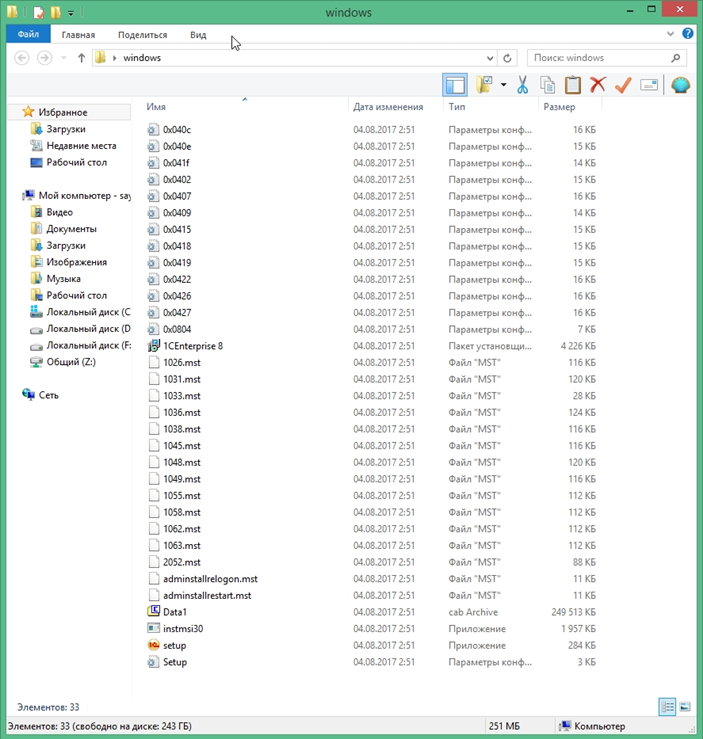Image resolution: width=703 pixels, height=739 pixels.
Task: Go up one folder level arrow
Action: click(81, 58)
